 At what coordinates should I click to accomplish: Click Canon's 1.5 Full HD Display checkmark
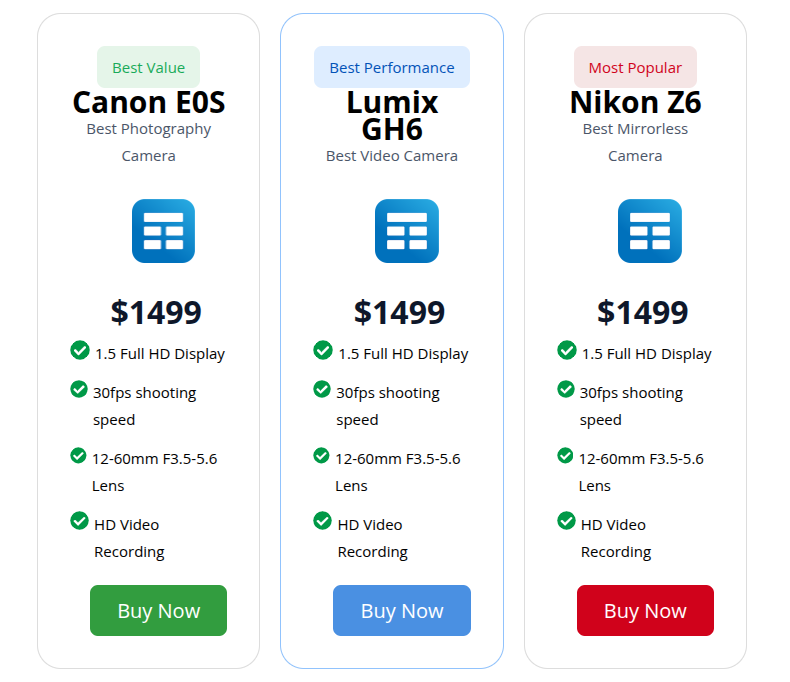[x=80, y=350]
